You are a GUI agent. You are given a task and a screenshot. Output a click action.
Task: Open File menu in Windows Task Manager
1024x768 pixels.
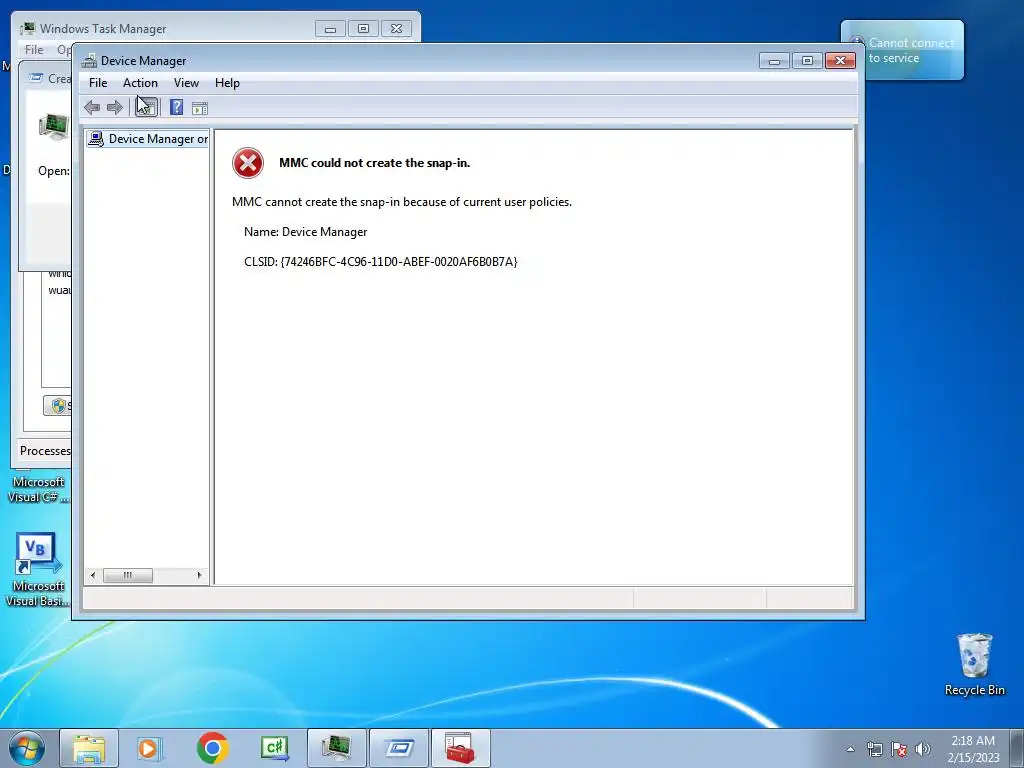click(x=34, y=50)
